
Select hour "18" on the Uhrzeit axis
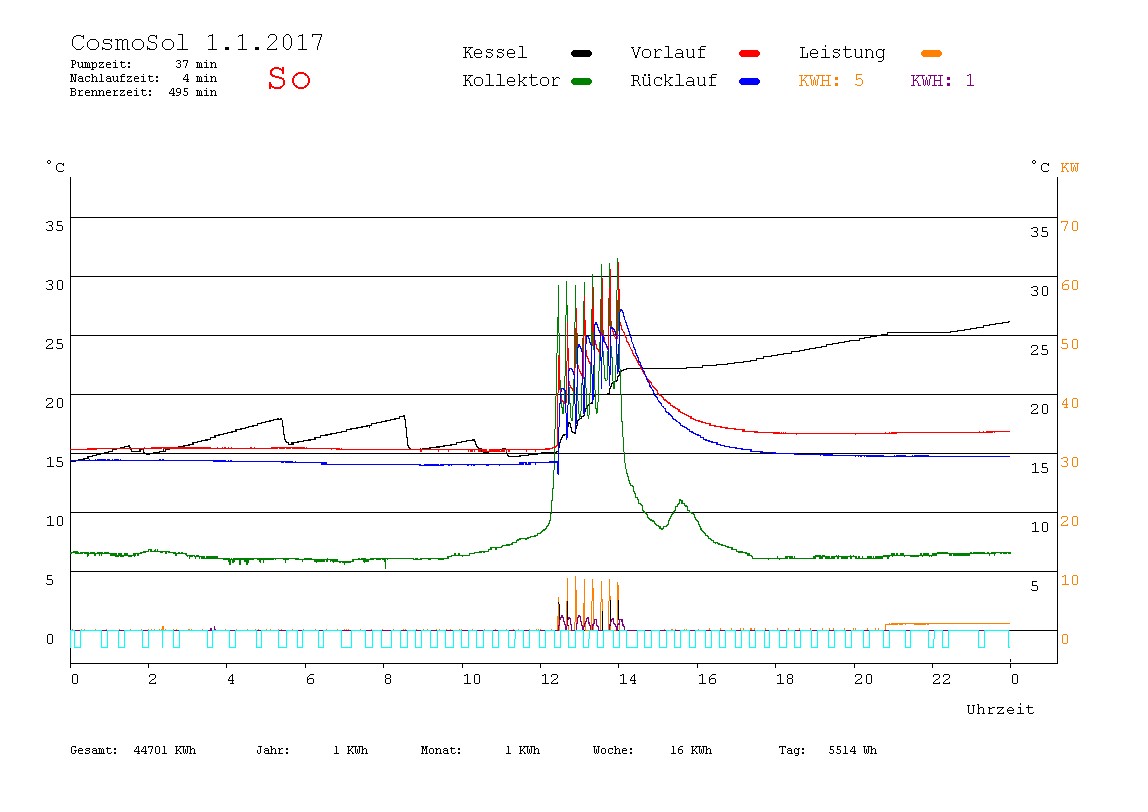point(784,679)
